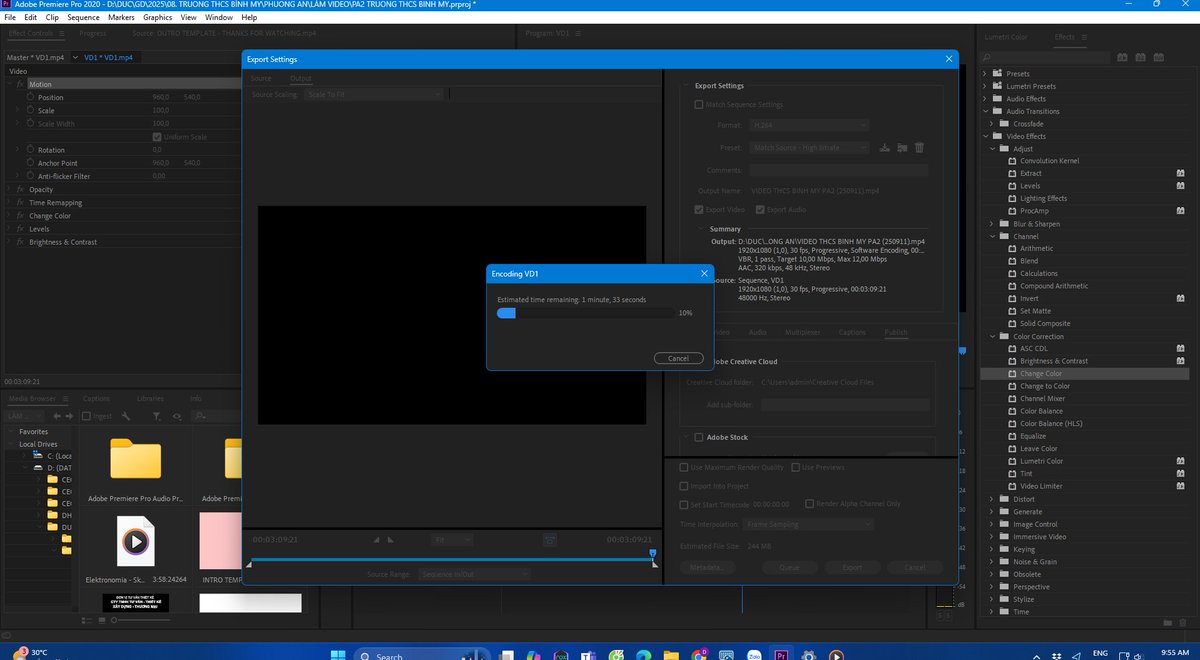Click the encoding progress bar

(585, 313)
